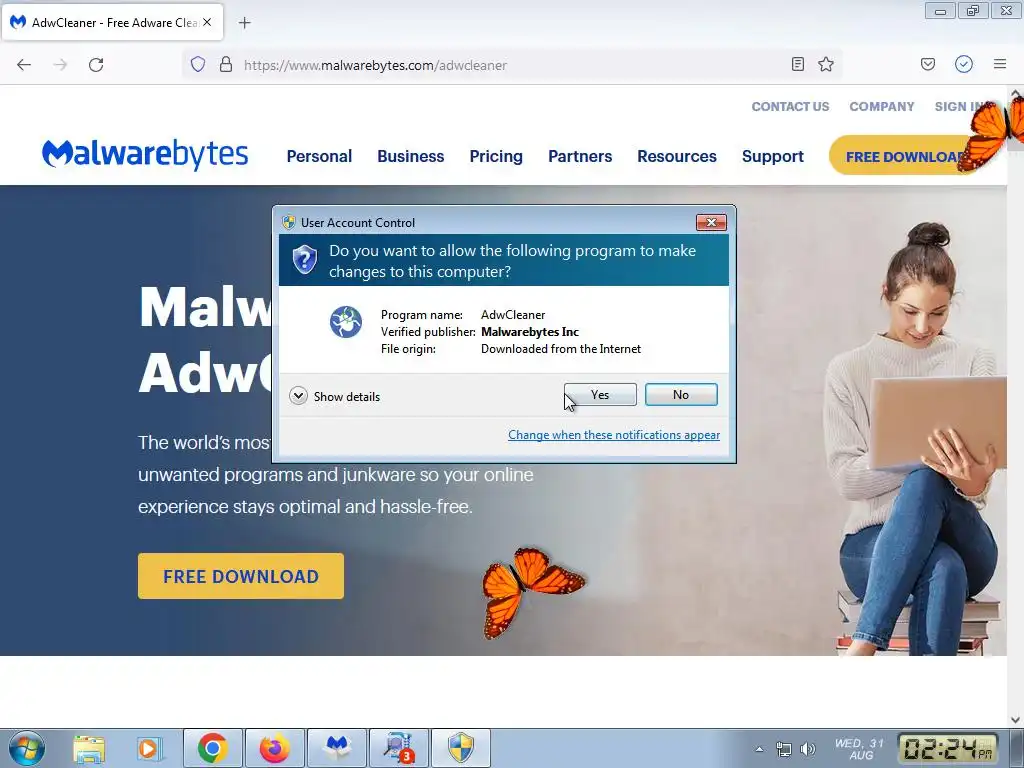This screenshot has width=1024, height=768.
Task: Click 'Malwarebytes Inc' verified publisher text
Action: click(x=530, y=332)
